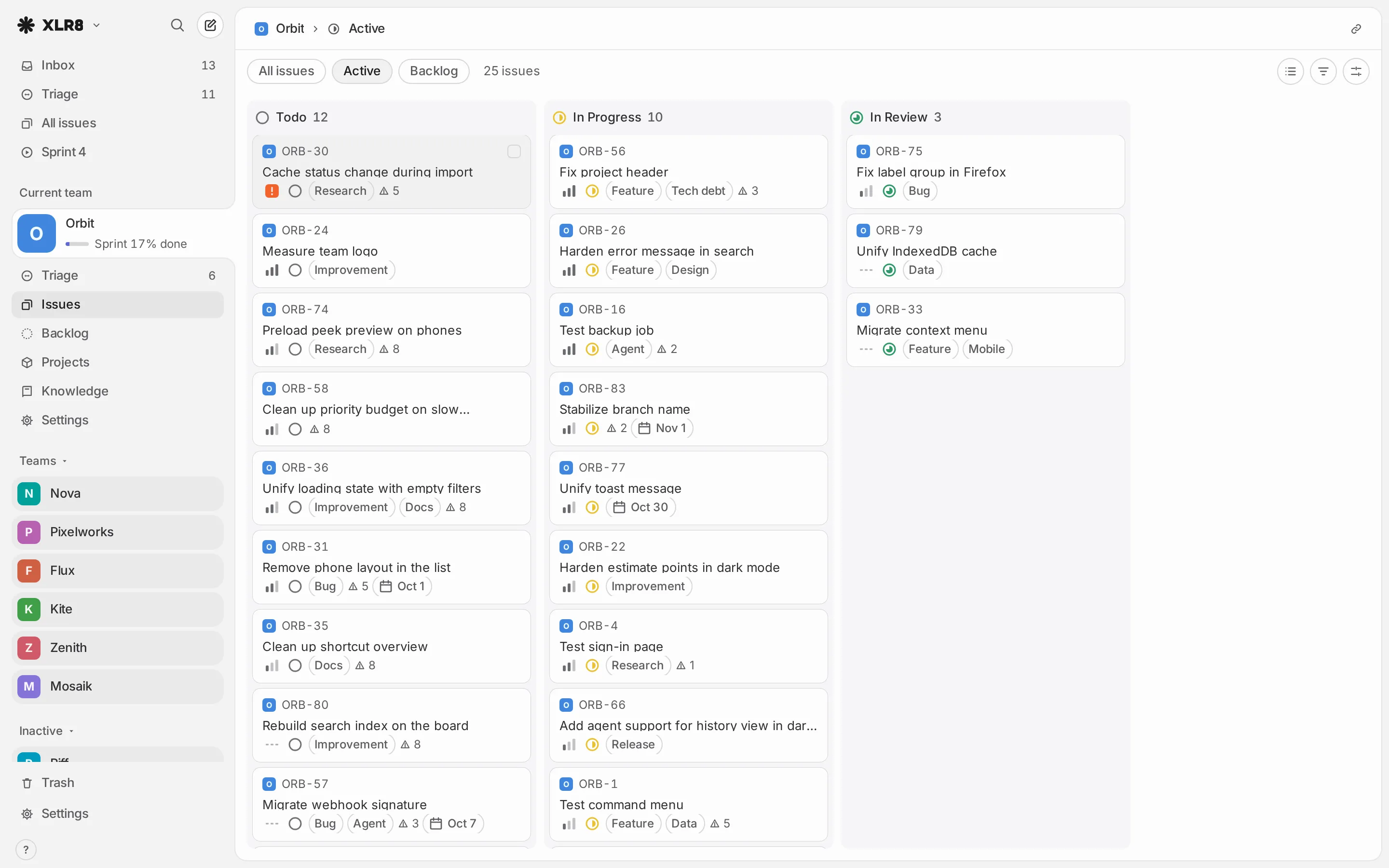1389x868 pixels.
Task: Collapse the Inactive section
Action: 46,731
